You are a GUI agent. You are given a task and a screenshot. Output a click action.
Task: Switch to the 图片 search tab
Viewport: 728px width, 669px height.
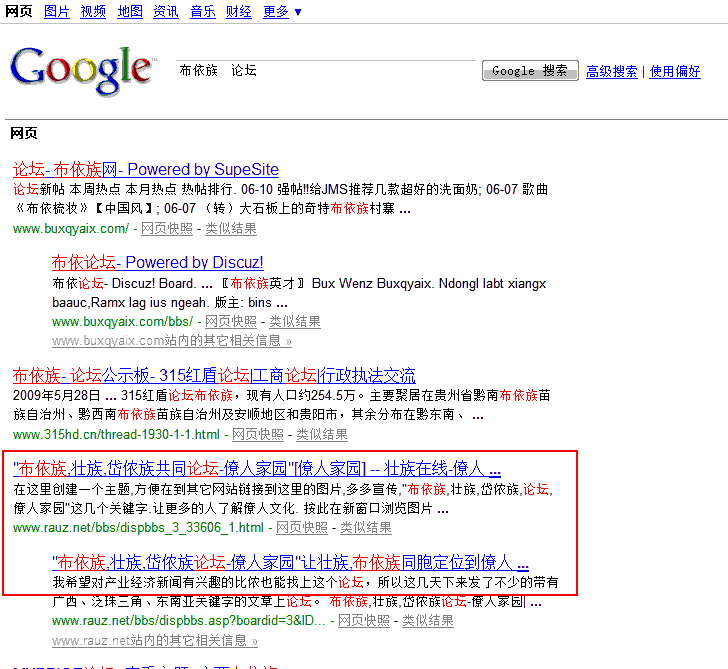pyautogui.click(x=57, y=12)
